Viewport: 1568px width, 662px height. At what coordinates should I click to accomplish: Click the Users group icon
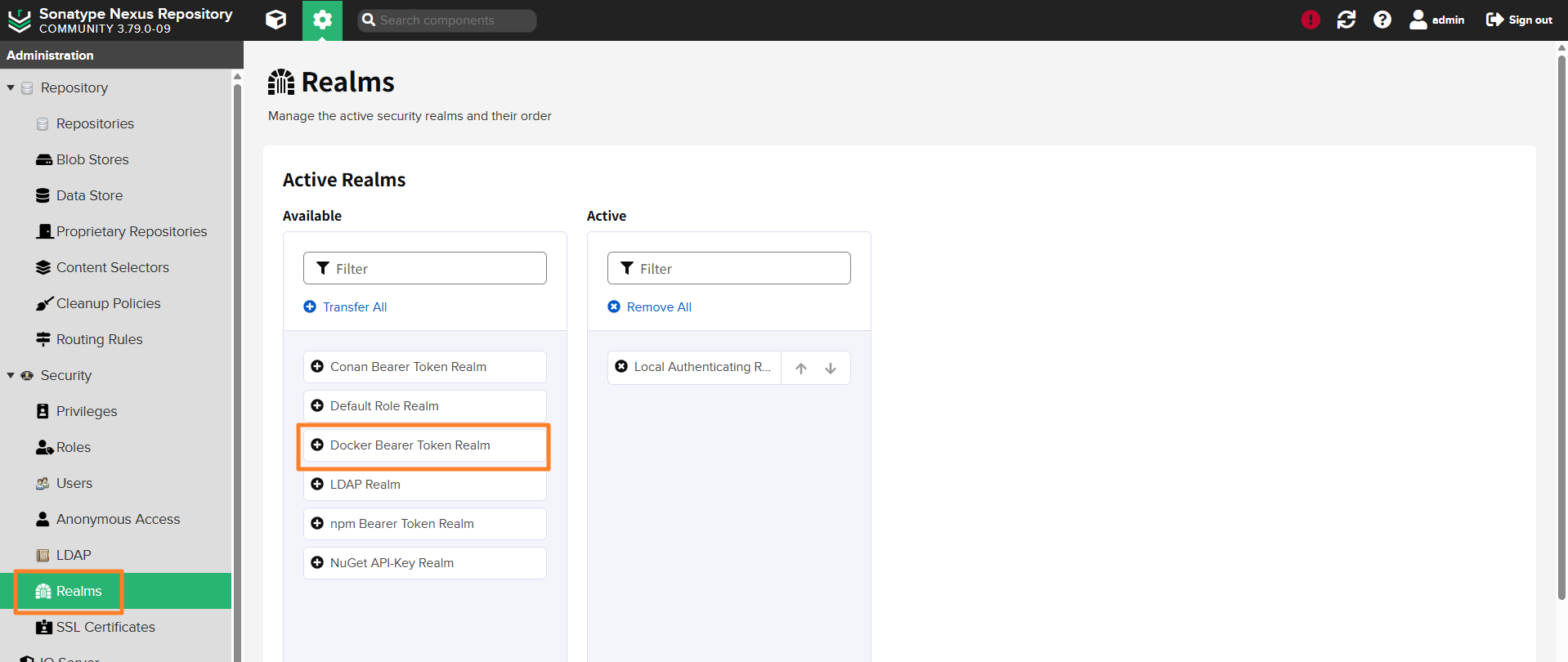(43, 483)
